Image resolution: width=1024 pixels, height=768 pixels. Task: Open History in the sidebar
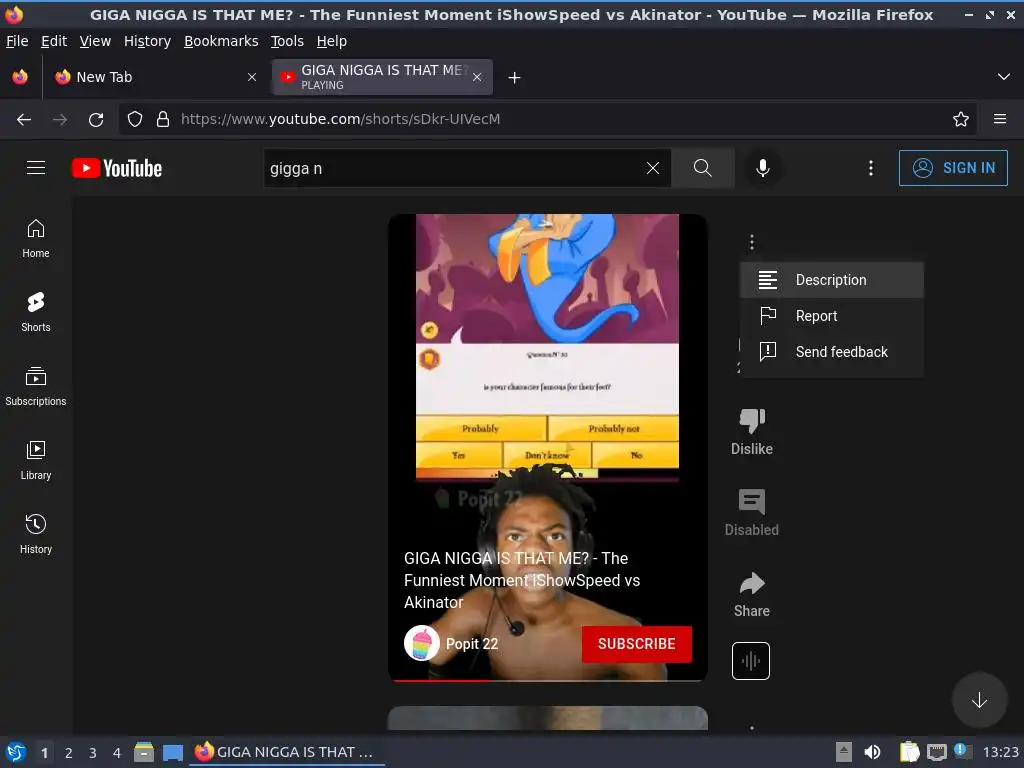(x=36, y=534)
